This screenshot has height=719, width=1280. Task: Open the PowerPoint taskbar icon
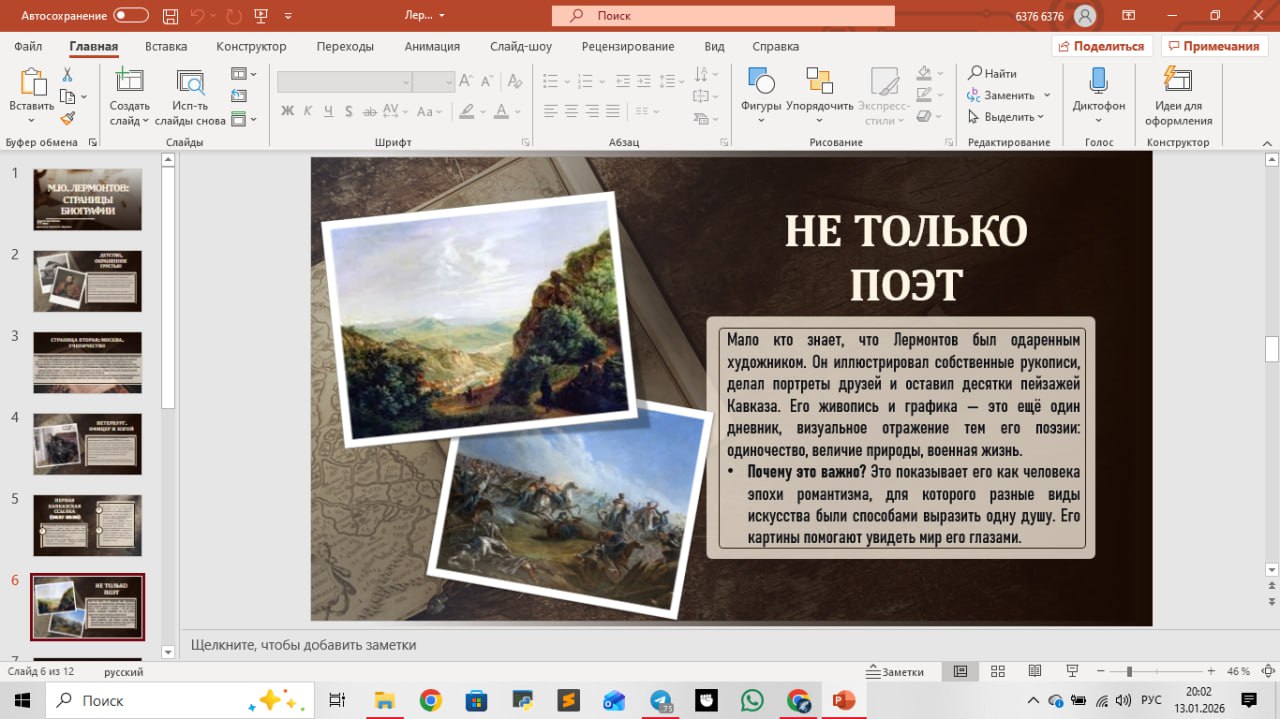(x=843, y=700)
